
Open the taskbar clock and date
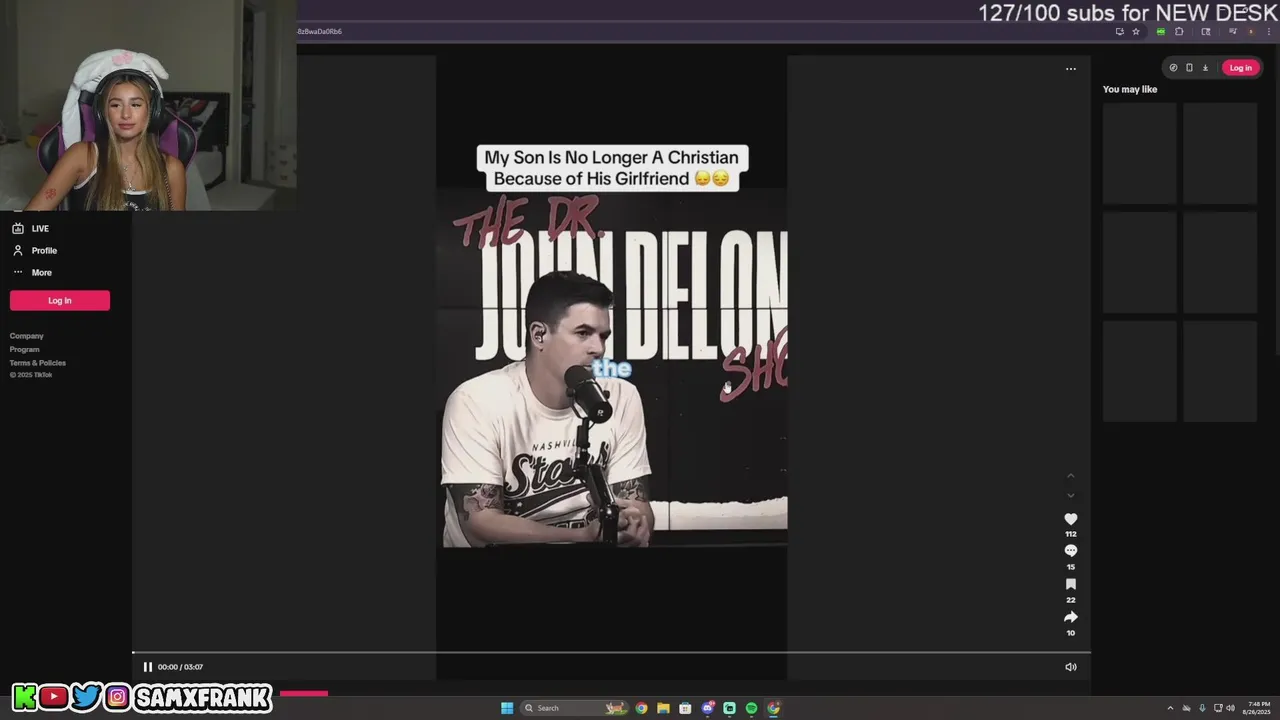point(1257,708)
